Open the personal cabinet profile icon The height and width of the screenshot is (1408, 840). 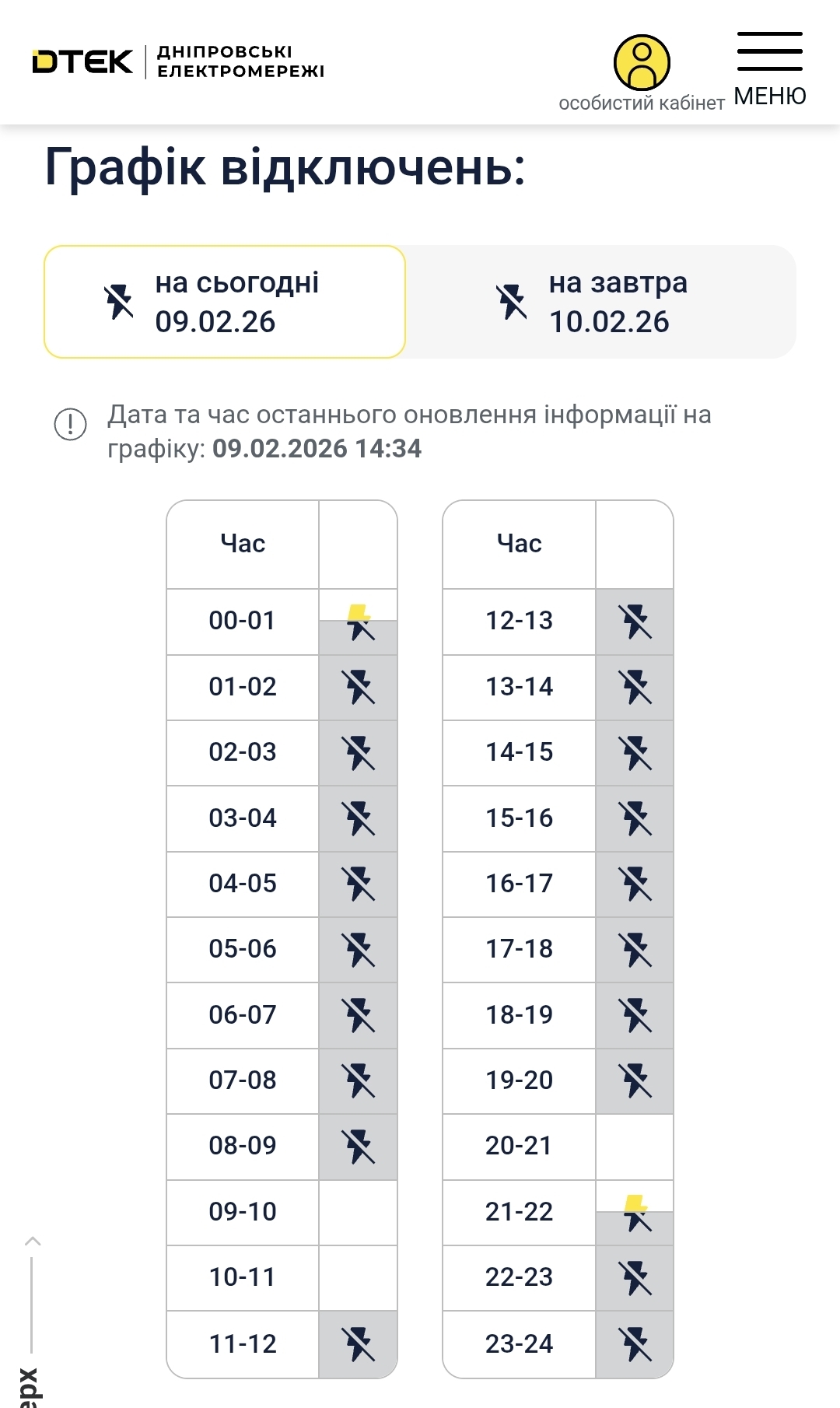(x=642, y=62)
